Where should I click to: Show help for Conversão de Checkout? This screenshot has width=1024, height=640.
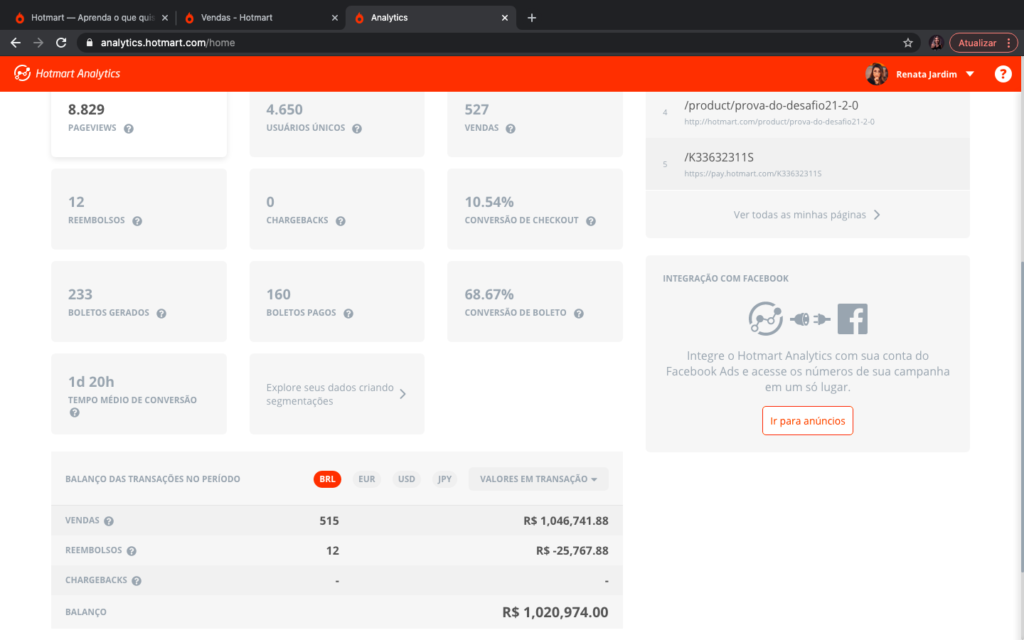point(590,221)
